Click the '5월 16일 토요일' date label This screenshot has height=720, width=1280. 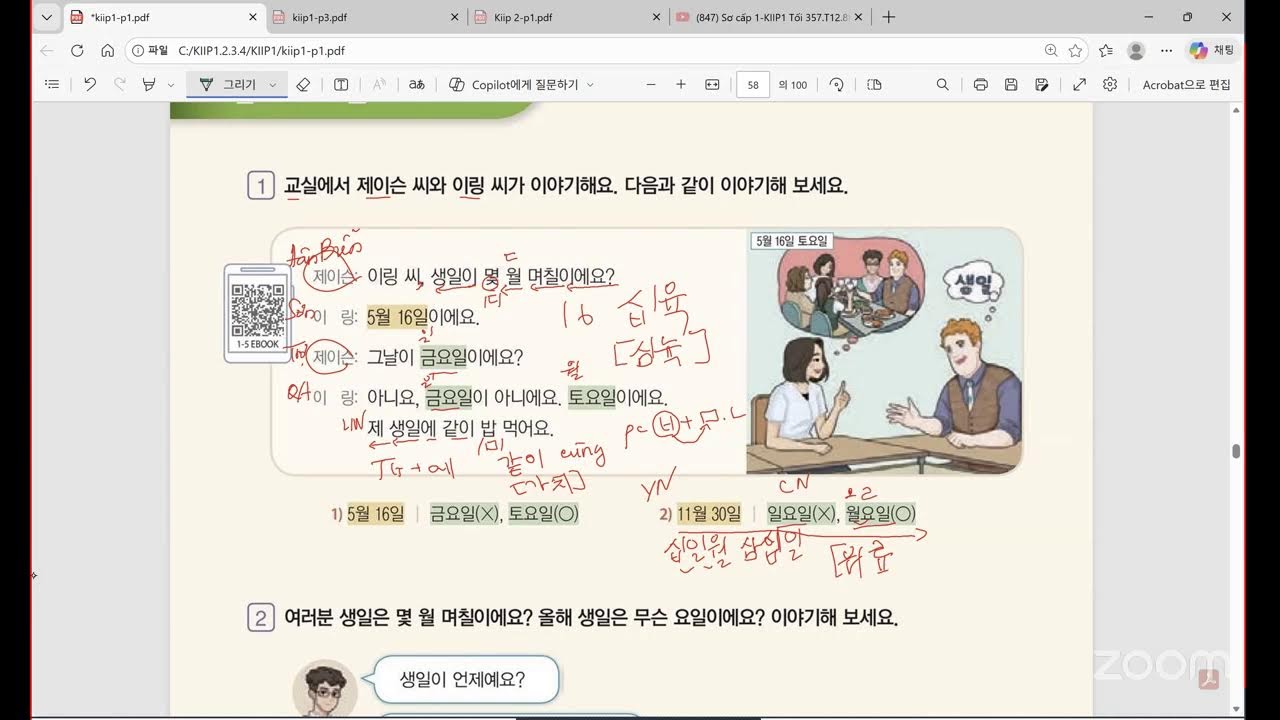pyautogui.click(x=791, y=241)
